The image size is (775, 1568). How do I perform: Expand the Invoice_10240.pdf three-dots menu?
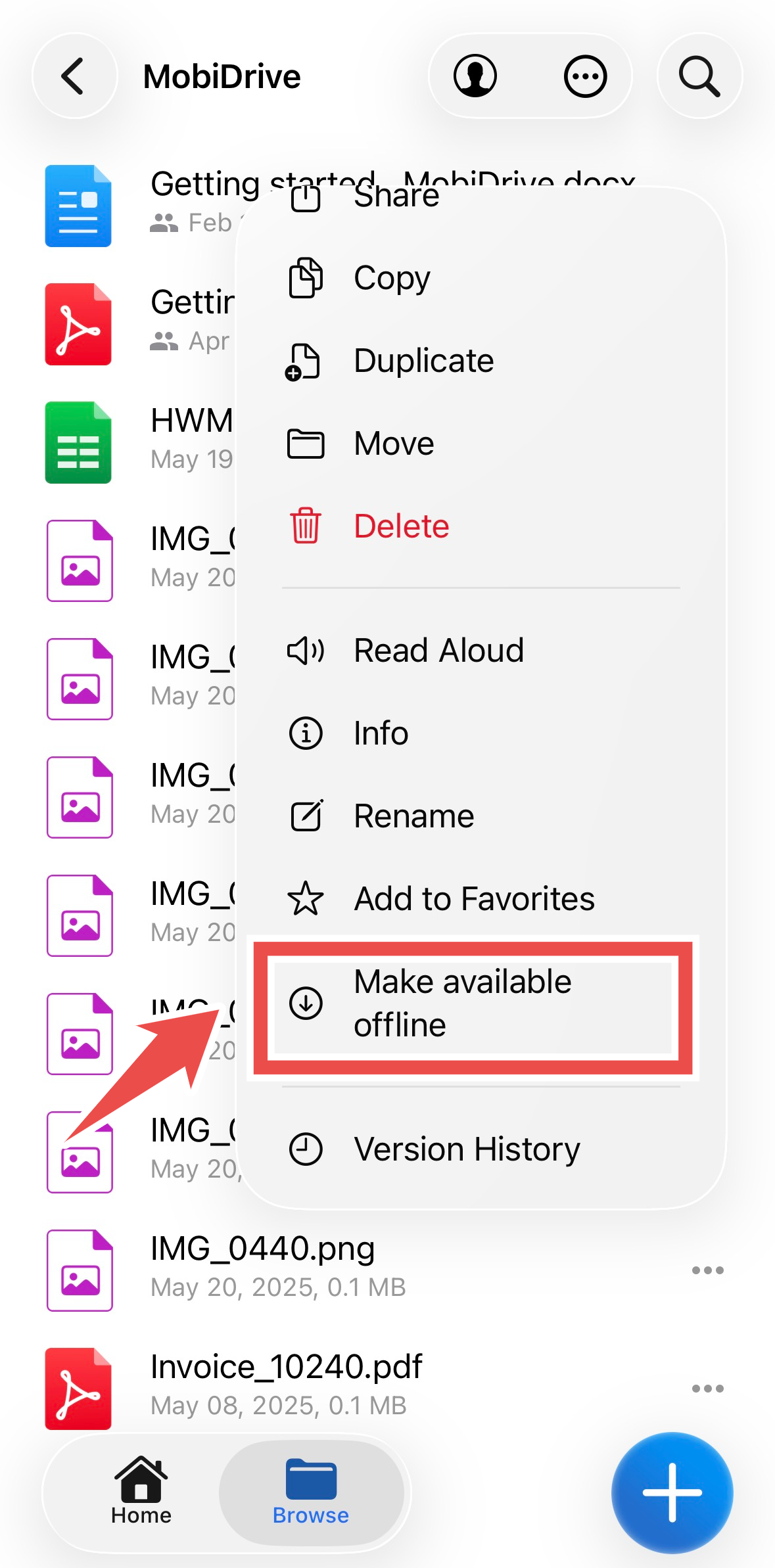click(708, 1389)
